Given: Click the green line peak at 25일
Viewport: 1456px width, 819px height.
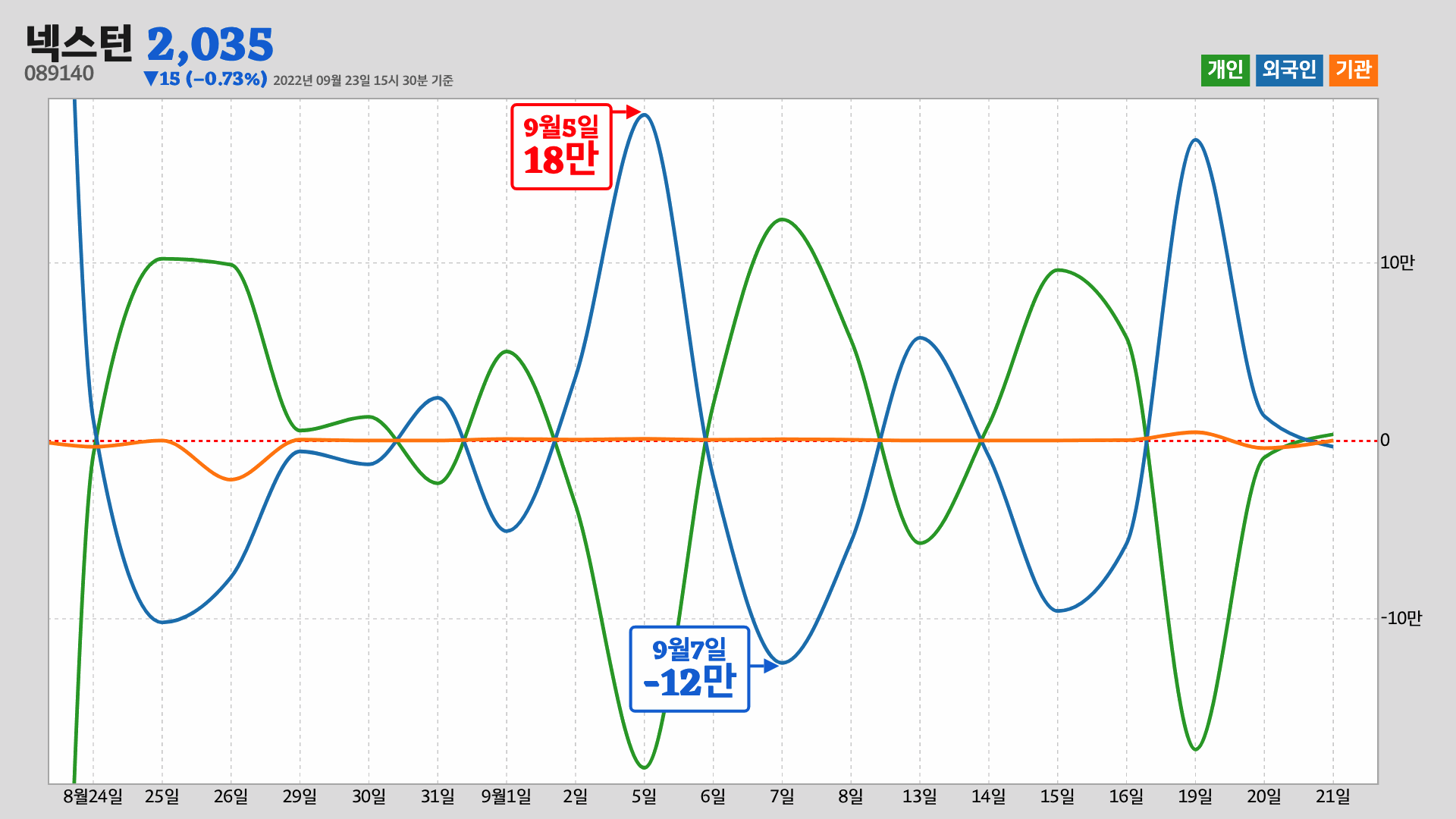Looking at the screenshot, I should tap(162, 259).
